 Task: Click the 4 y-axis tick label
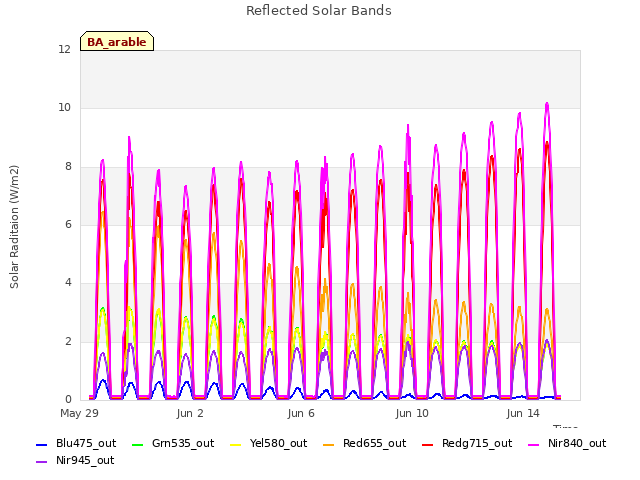(68, 282)
